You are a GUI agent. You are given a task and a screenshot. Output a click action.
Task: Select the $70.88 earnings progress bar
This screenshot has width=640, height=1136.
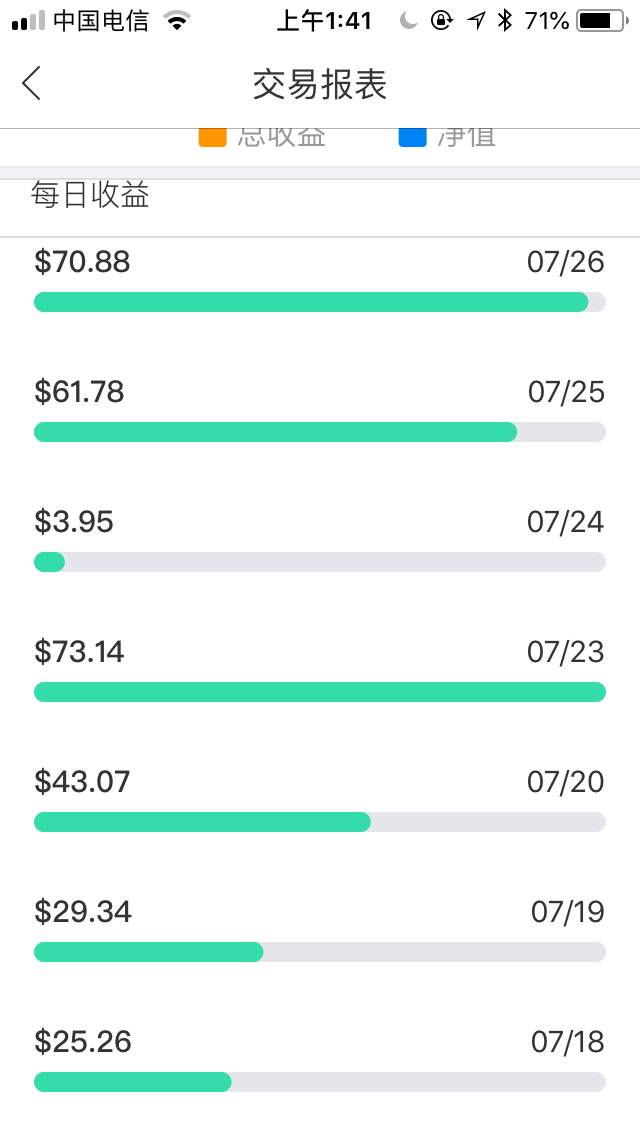tap(319, 302)
